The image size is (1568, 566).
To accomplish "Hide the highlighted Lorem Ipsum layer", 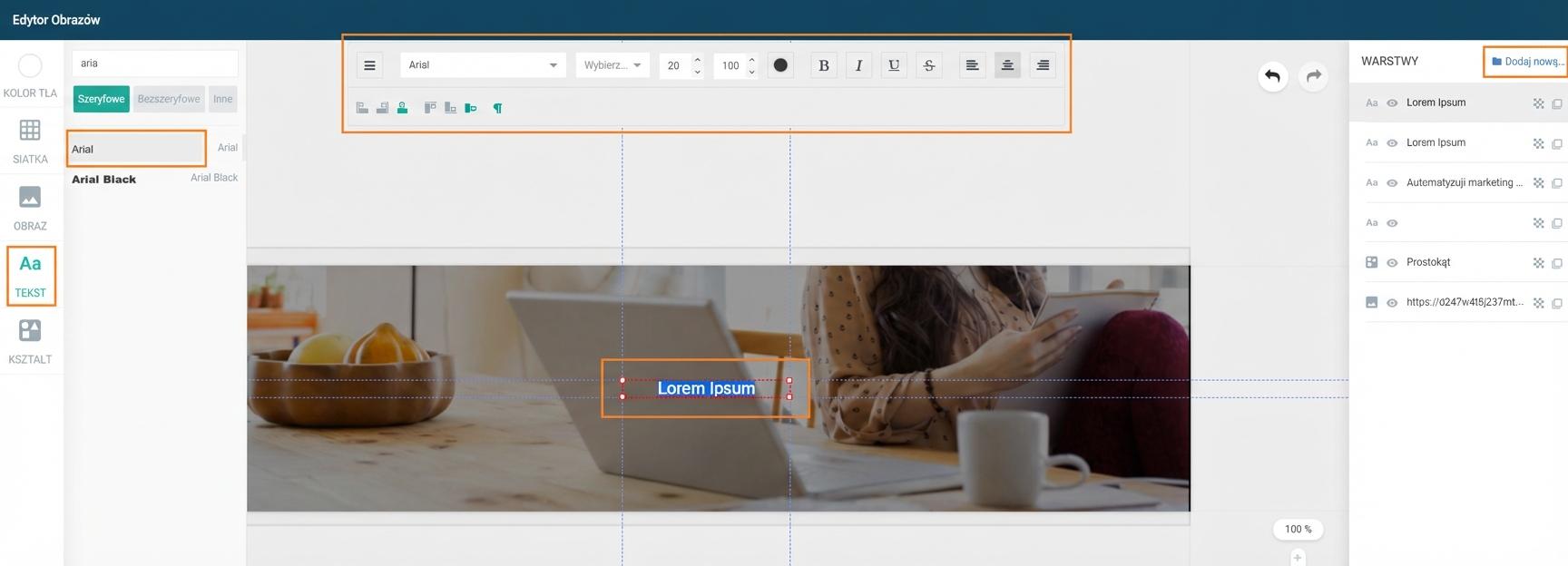I will pyautogui.click(x=1392, y=103).
